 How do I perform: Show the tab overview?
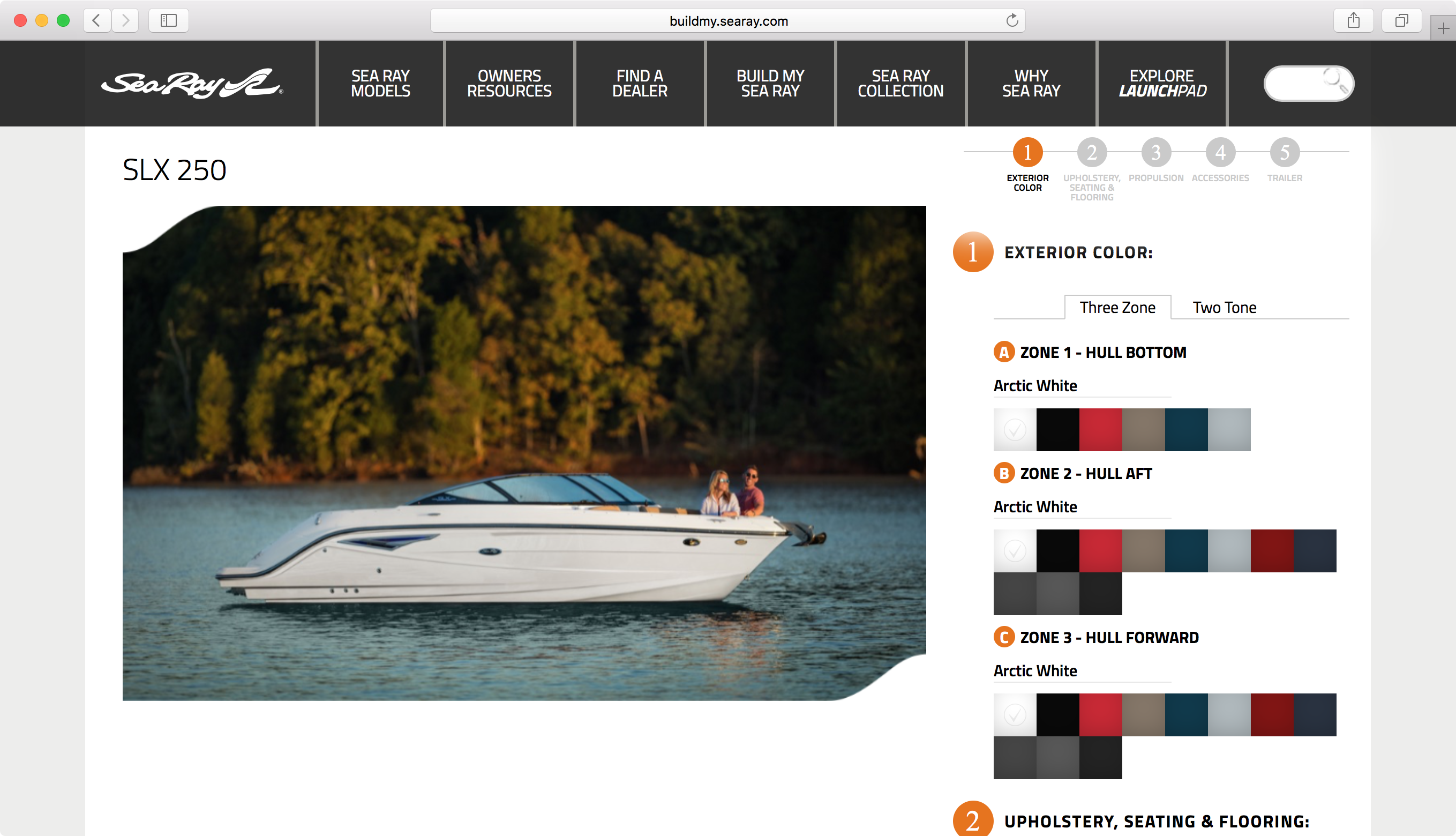(x=1401, y=21)
